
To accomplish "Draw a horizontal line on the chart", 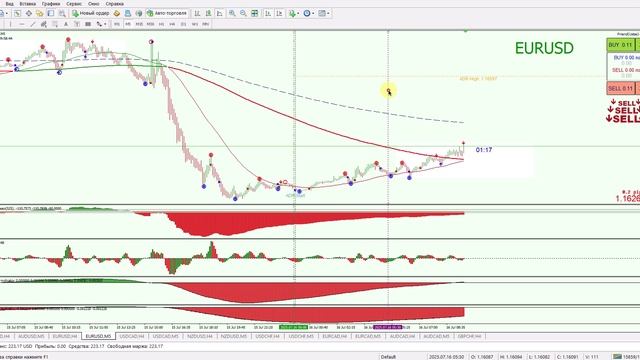I will [22, 24].
